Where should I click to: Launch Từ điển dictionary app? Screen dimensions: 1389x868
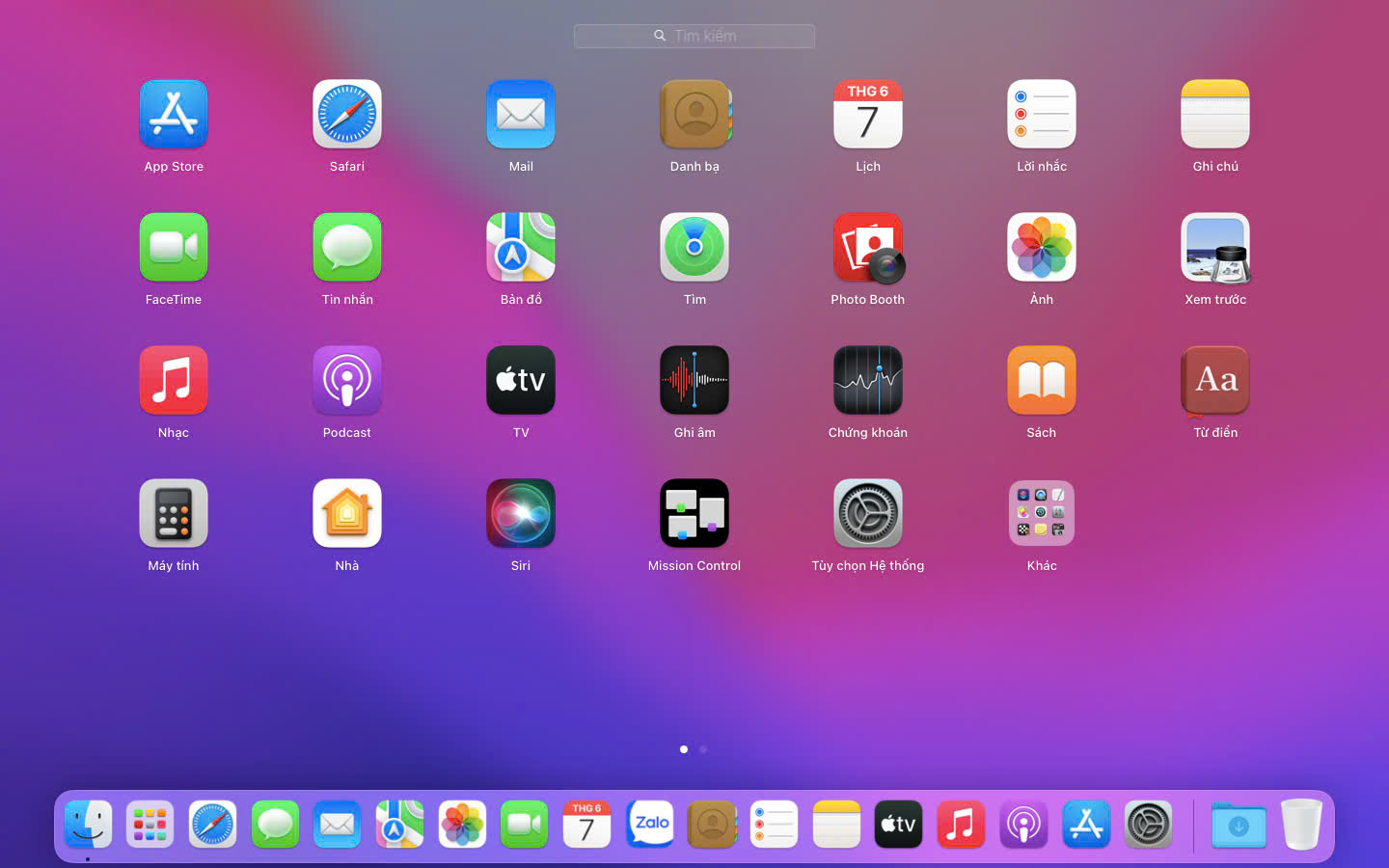coord(1215,381)
